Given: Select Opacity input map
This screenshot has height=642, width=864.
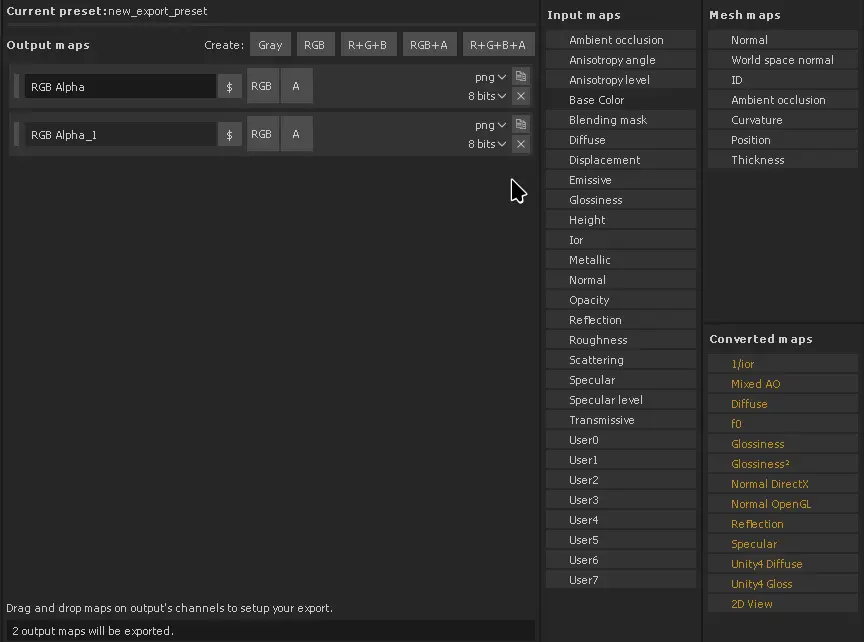Looking at the screenshot, I should click(x=621, y=300).
